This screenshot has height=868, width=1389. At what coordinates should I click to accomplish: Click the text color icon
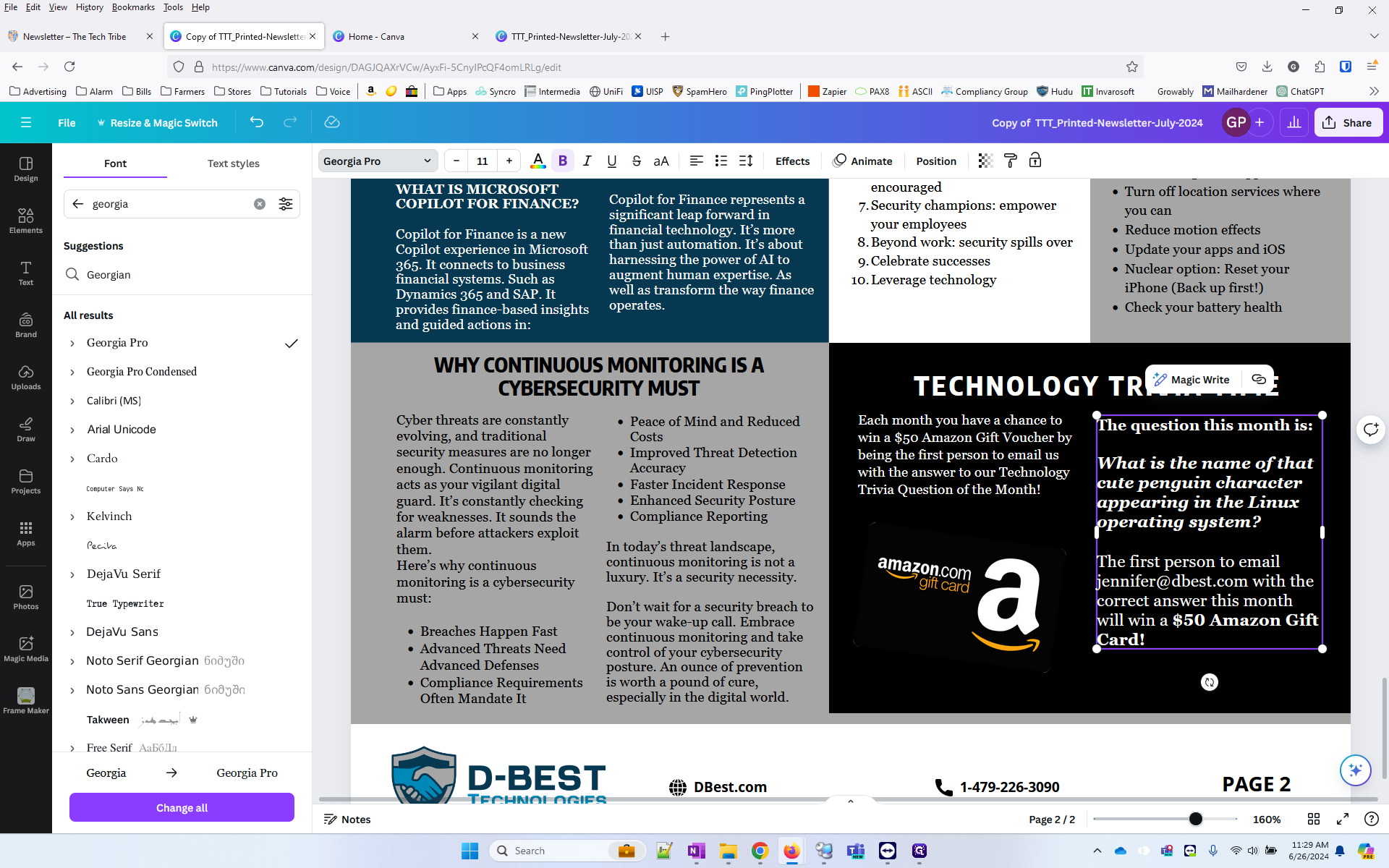(538, 161)
